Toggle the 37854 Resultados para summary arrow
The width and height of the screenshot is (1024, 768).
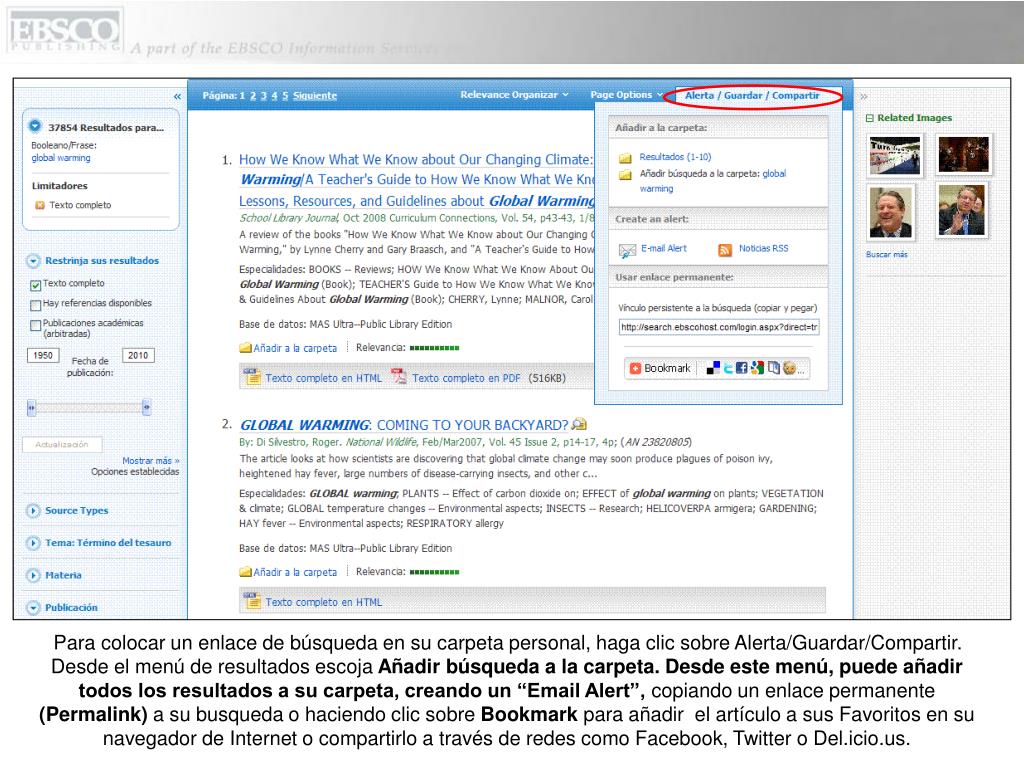point(35,126)
